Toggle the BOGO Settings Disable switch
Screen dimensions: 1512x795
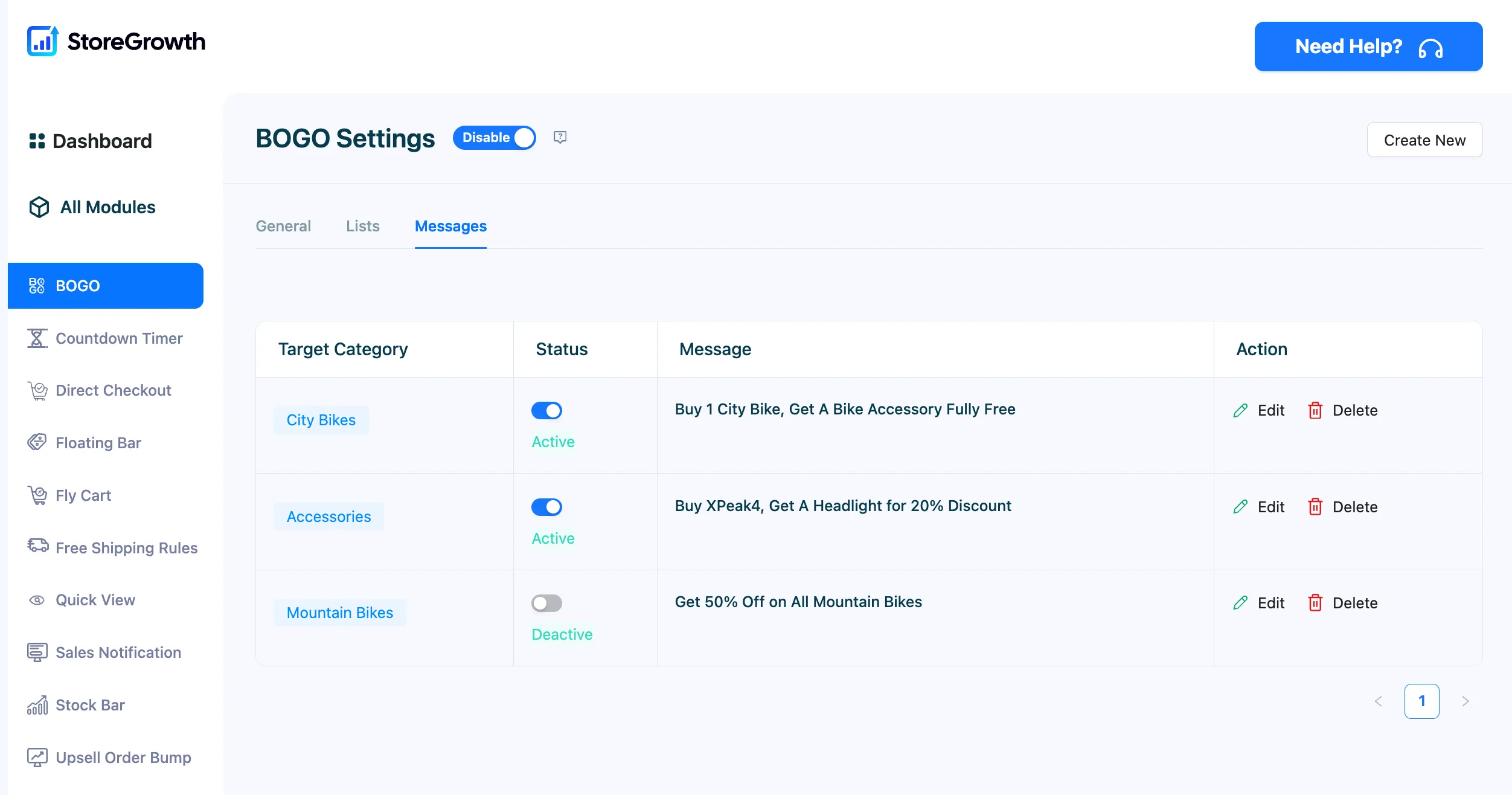(x=495, y=138)
